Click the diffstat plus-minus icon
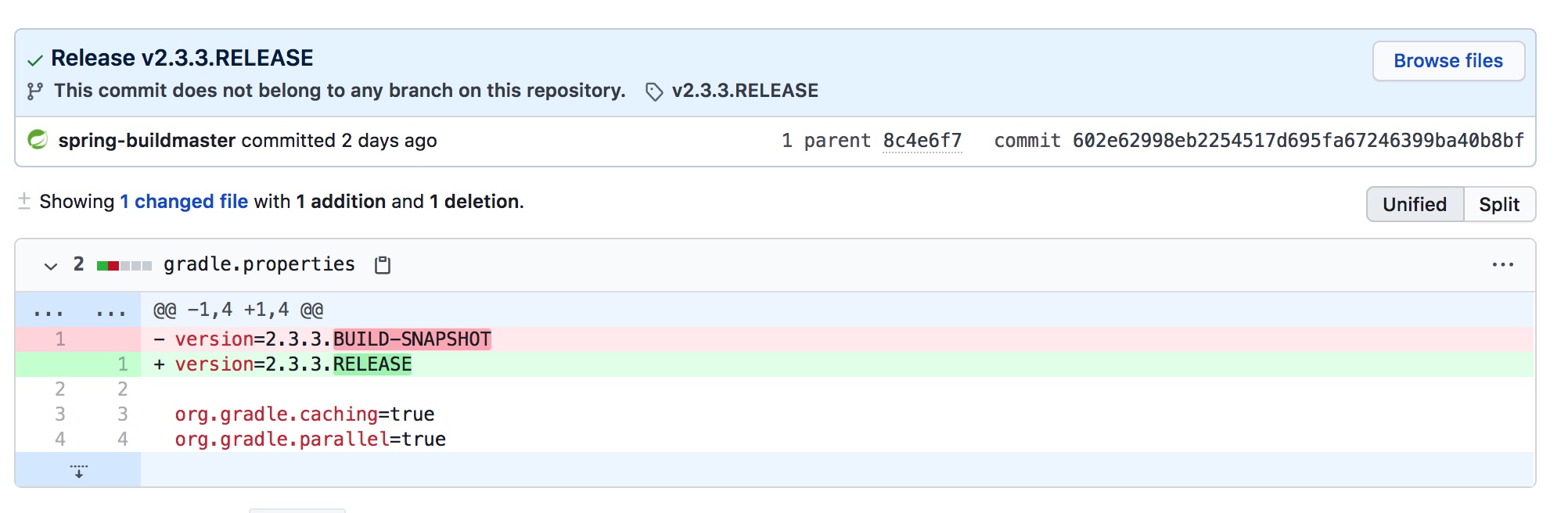 (x=24, y=202)
